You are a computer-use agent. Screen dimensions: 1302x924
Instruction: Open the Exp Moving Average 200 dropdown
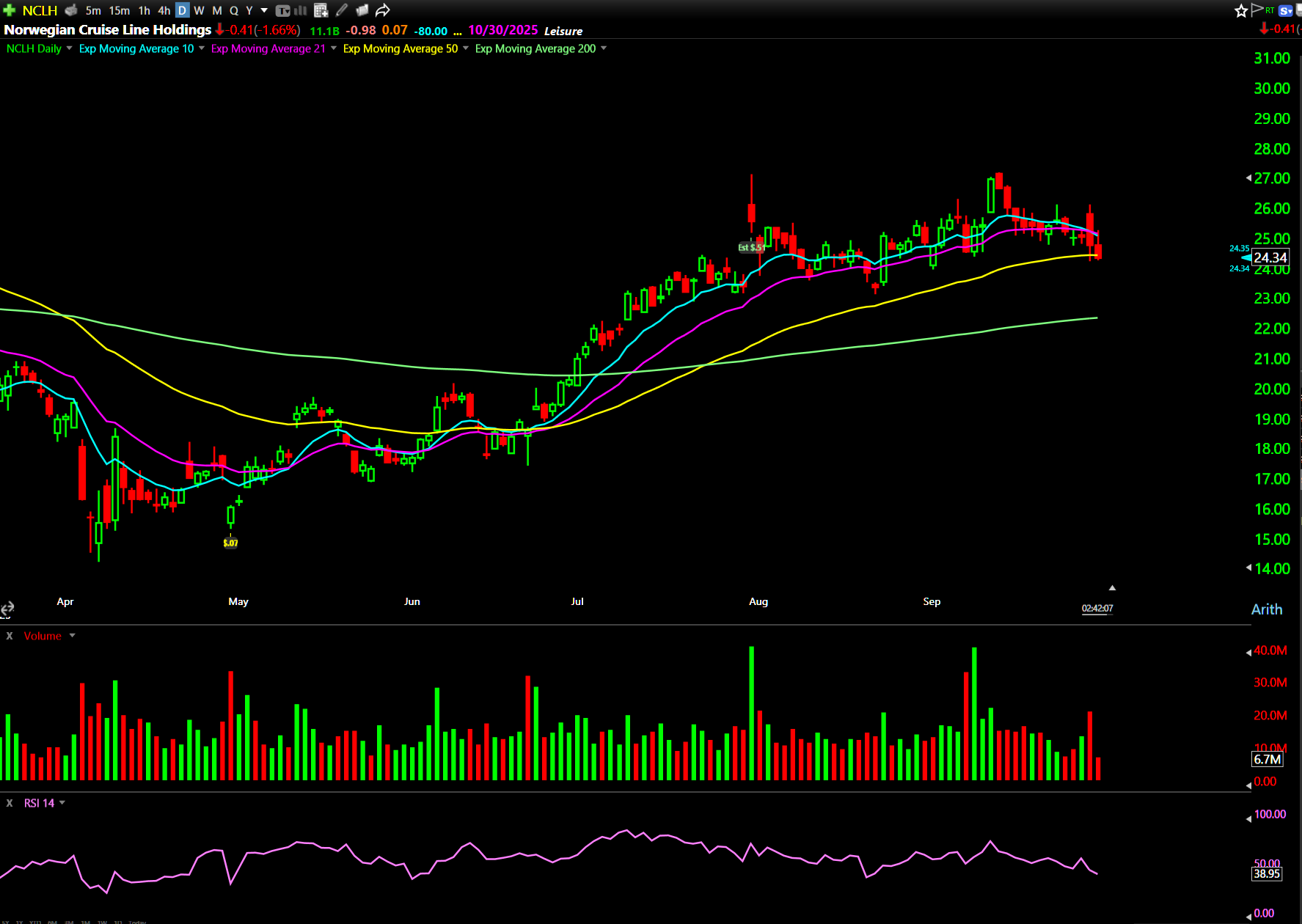click(604, 48)
